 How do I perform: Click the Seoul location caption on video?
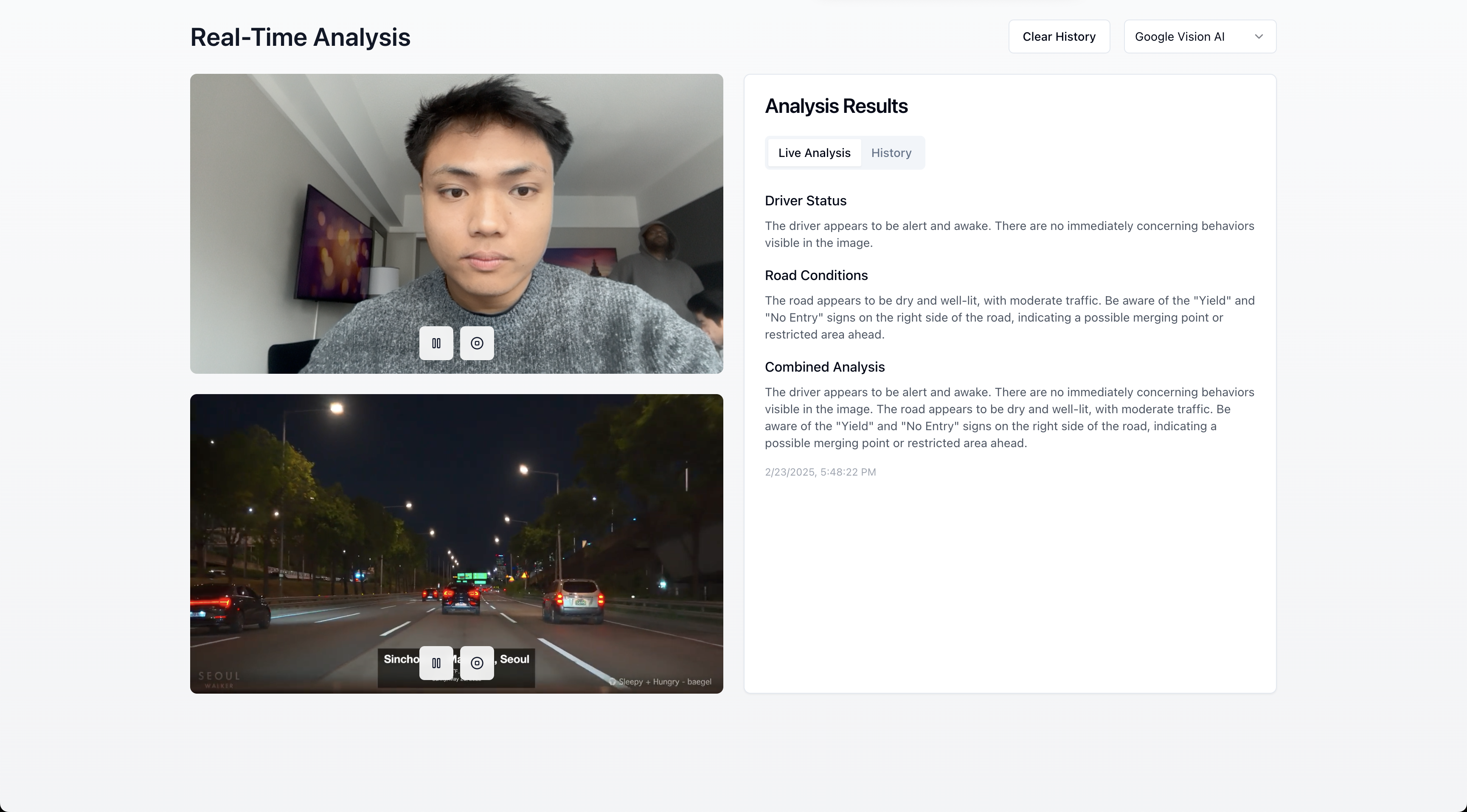[x=514, y=660]
